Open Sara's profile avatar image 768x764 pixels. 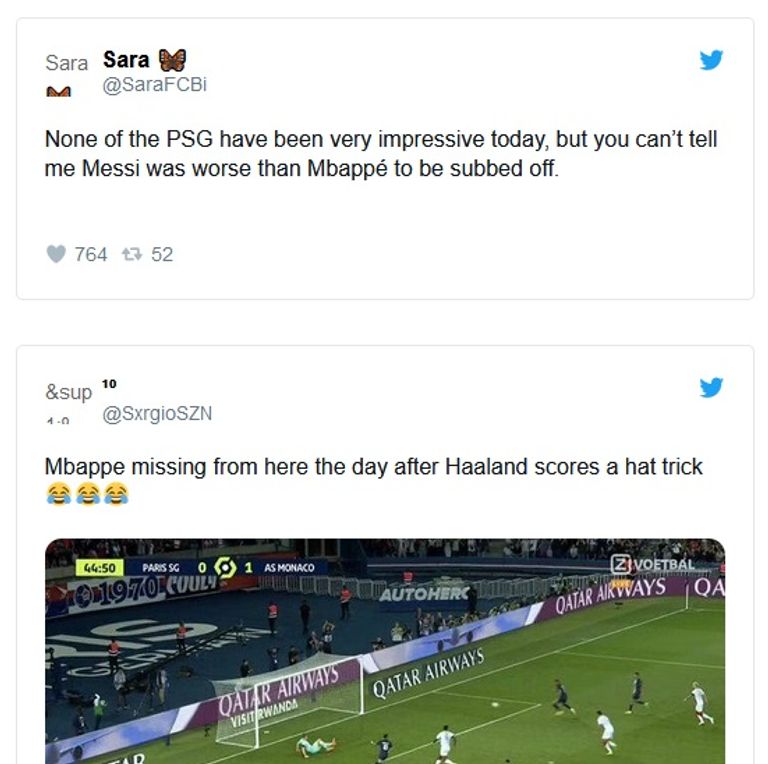pyautogui.click(x=67, y=74)
